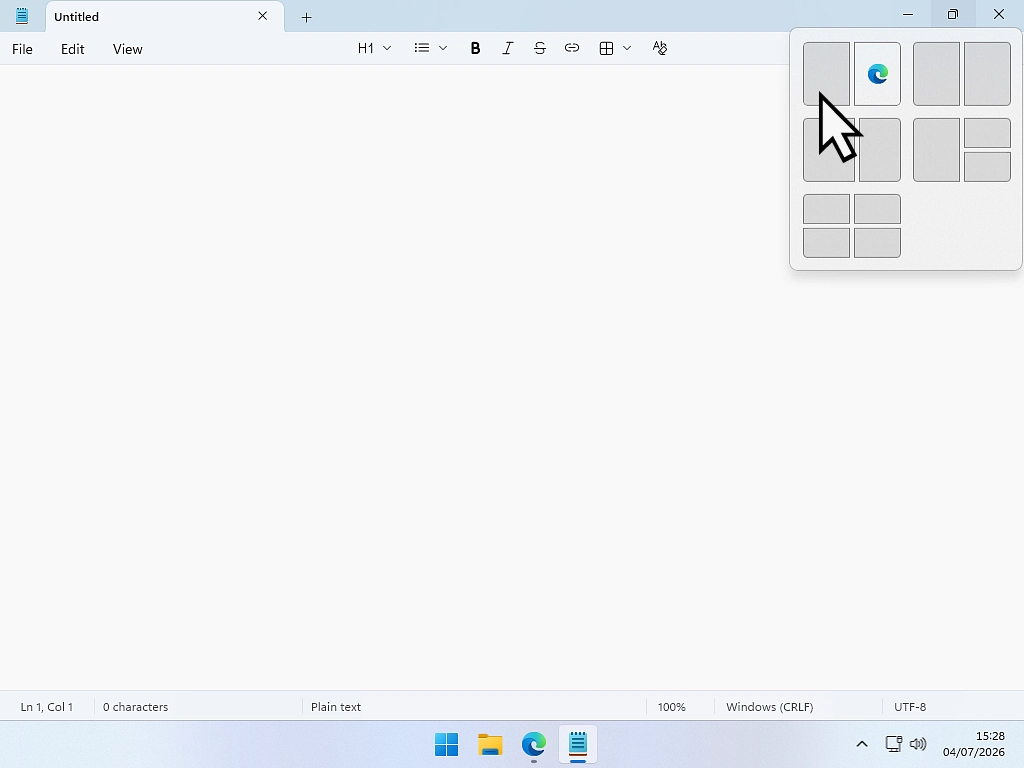
Task: Click the bulleted list icon
Action: (422, 48)
